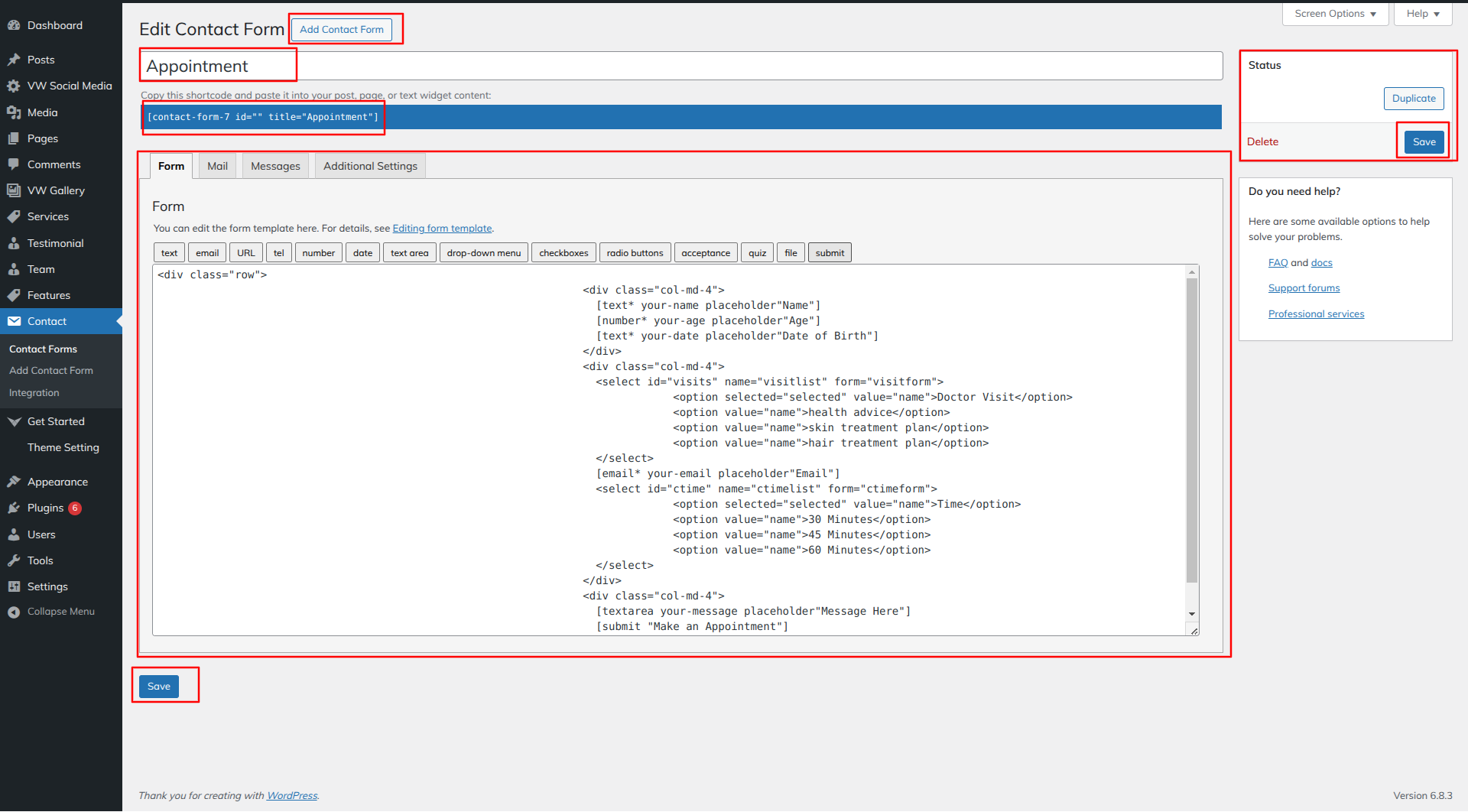Screen dimensions: 1468x812
Task: Click the form editor vertical scrollbar
Action: [x=1191, y=428]
